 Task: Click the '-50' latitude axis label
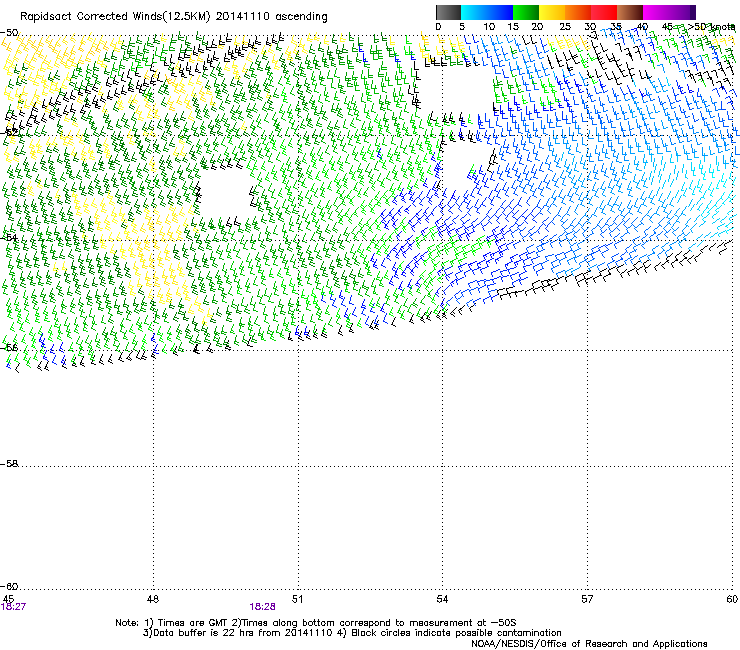[x=9, y=33]
